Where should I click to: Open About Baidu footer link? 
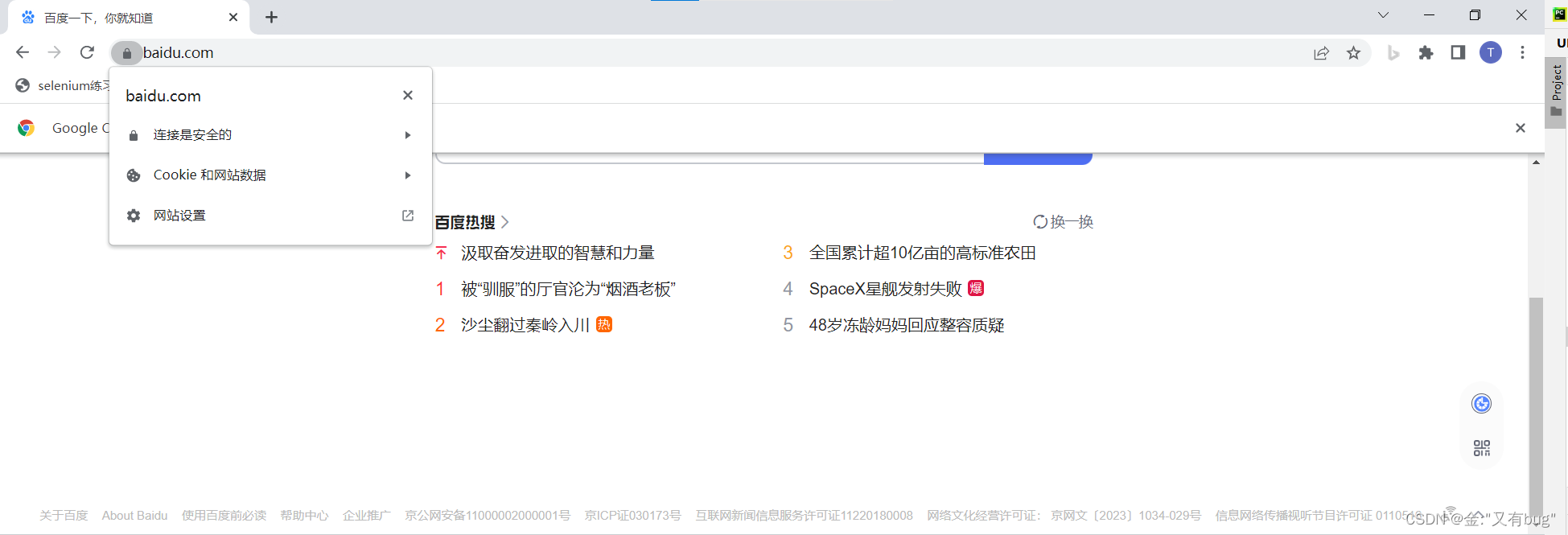[x=134, y=516]
